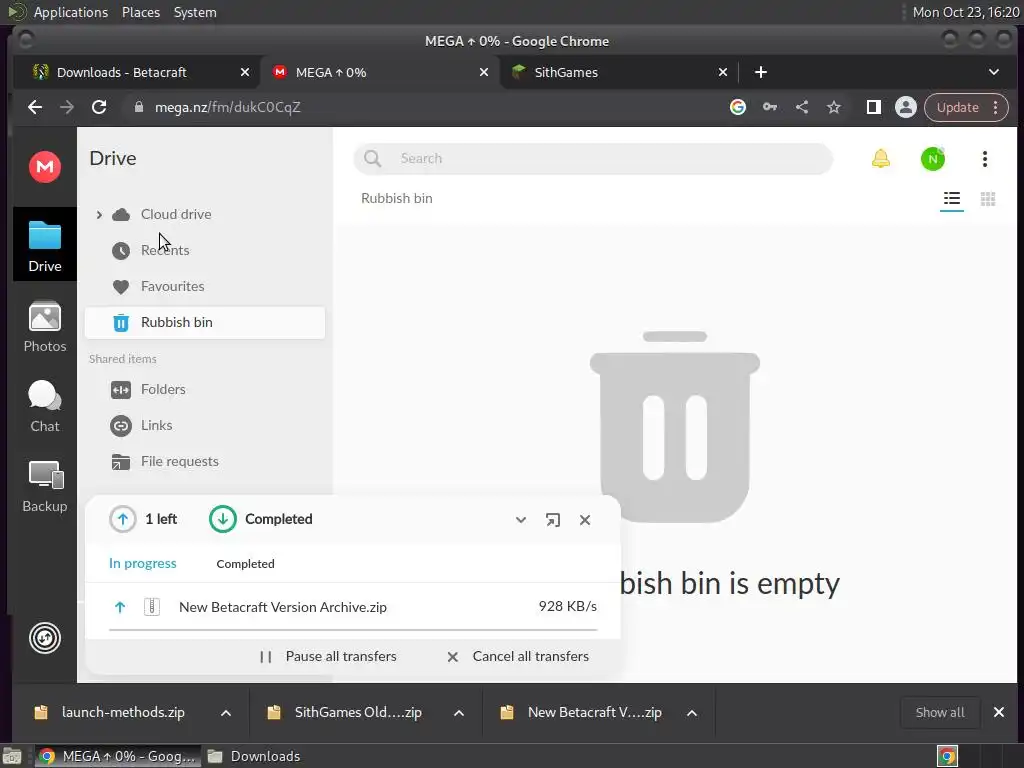The height and width of the screenshot is (768, 1024).
Task: Toggle Chrome side panel
Action: point(873,107)
